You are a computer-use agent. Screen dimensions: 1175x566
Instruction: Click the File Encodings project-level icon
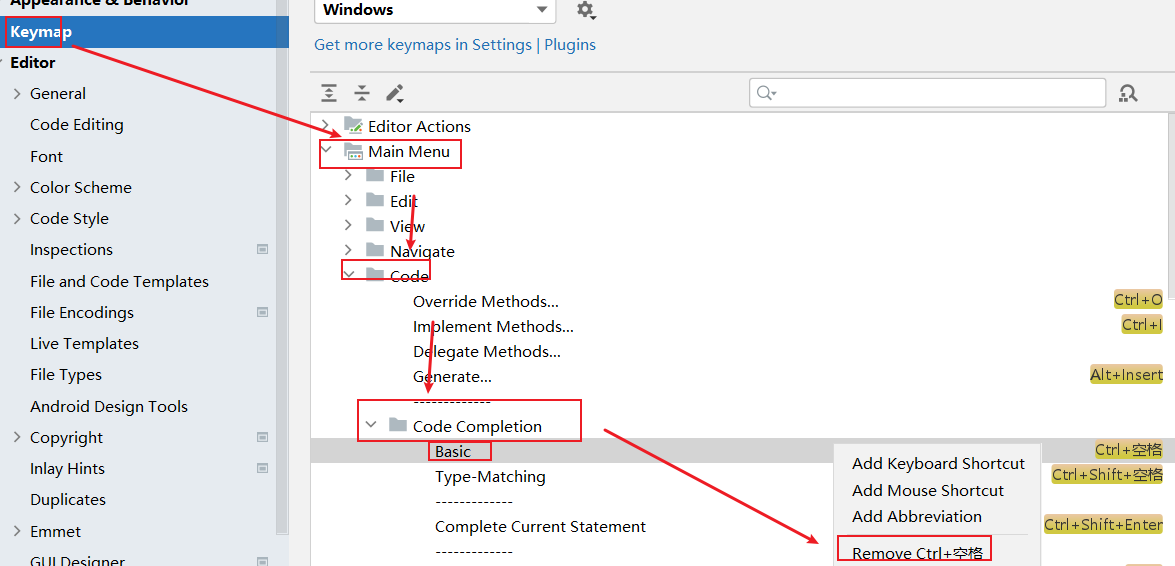tap(263, 312)
